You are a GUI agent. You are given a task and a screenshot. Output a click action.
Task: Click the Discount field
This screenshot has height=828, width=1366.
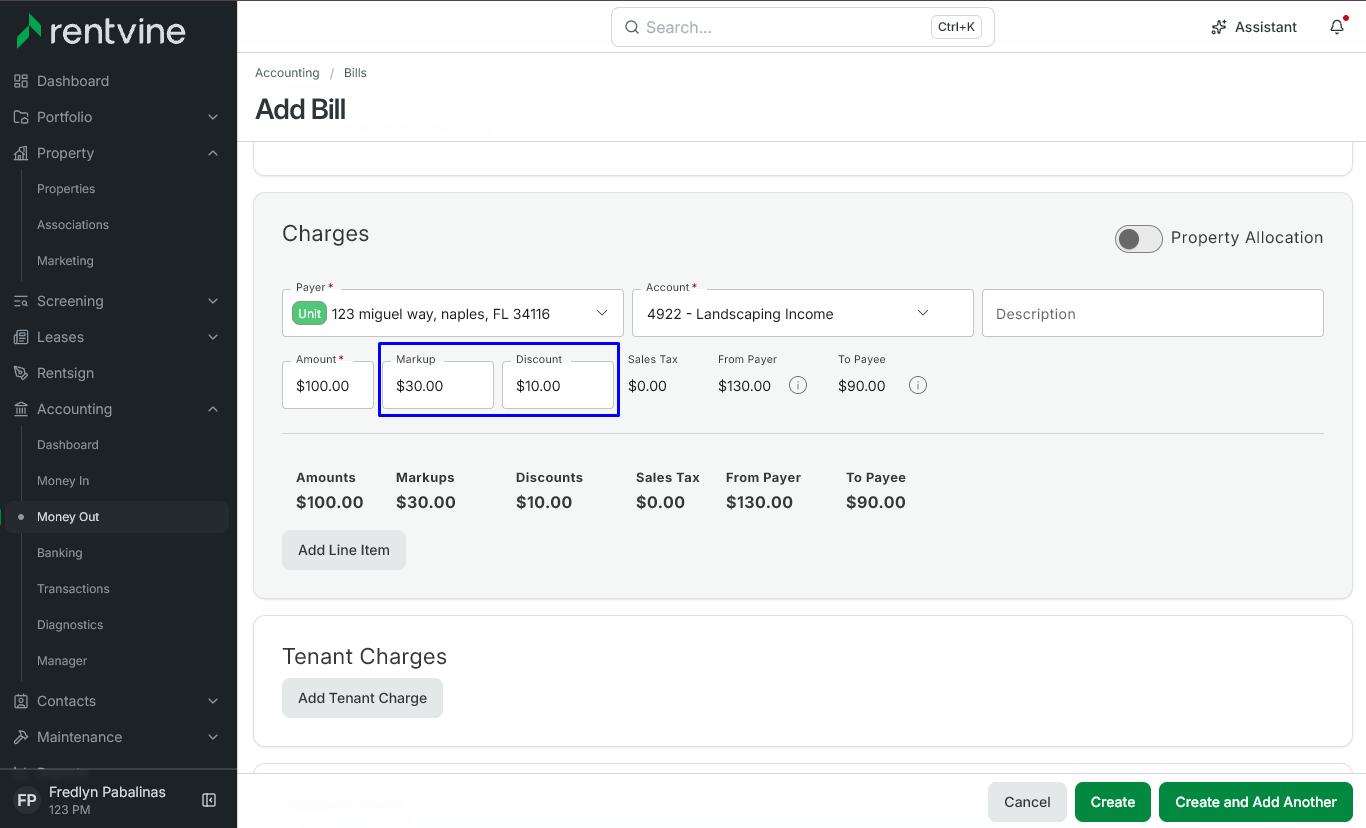tap(558, 385)
